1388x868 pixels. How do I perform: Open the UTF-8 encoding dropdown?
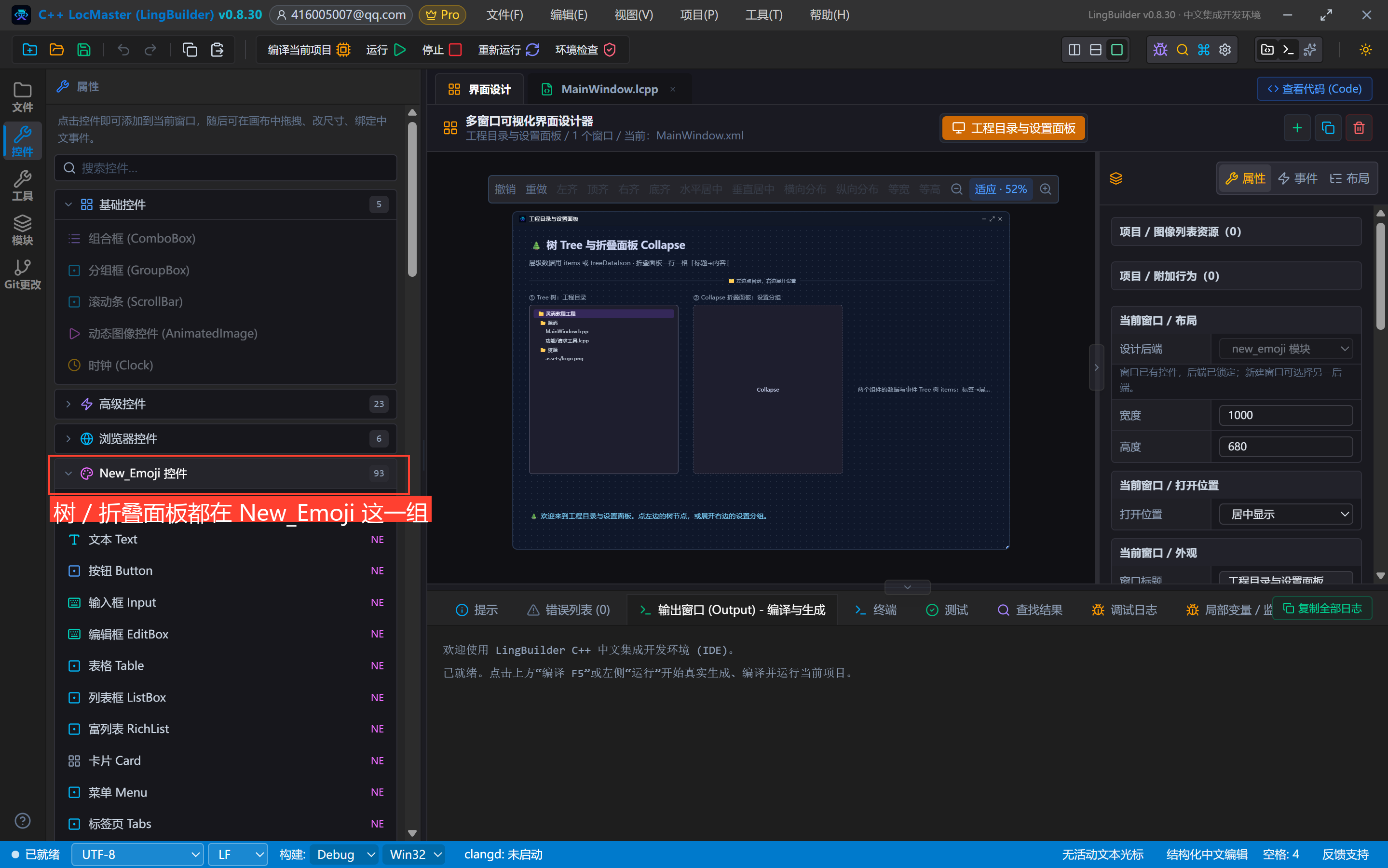click(138, 854)
